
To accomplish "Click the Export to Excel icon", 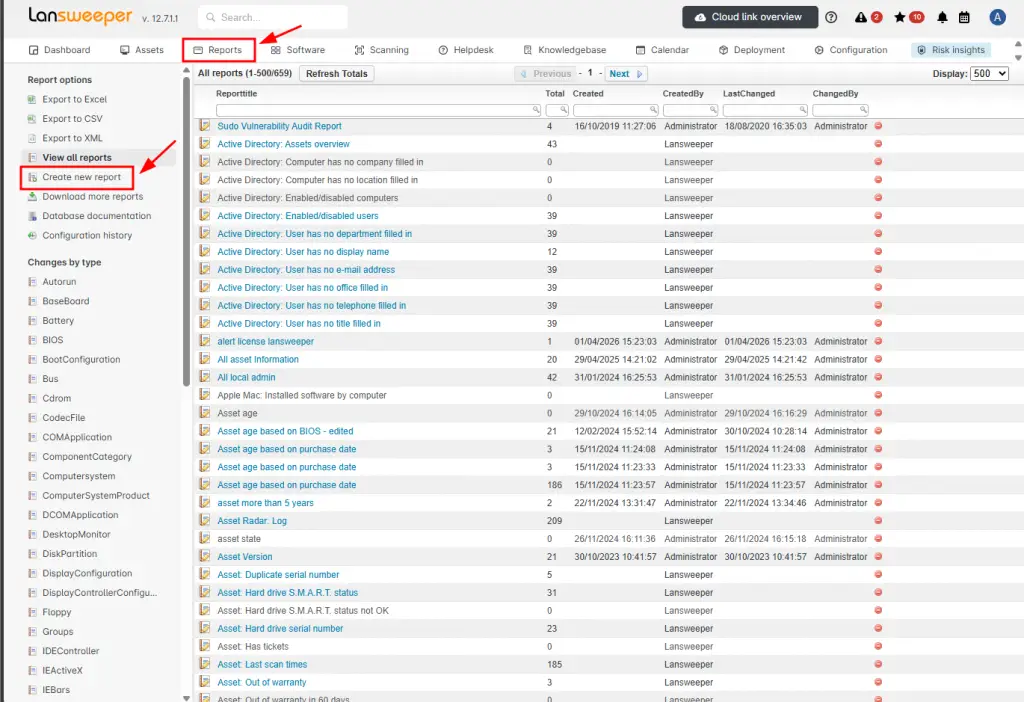I will (32, 99).
